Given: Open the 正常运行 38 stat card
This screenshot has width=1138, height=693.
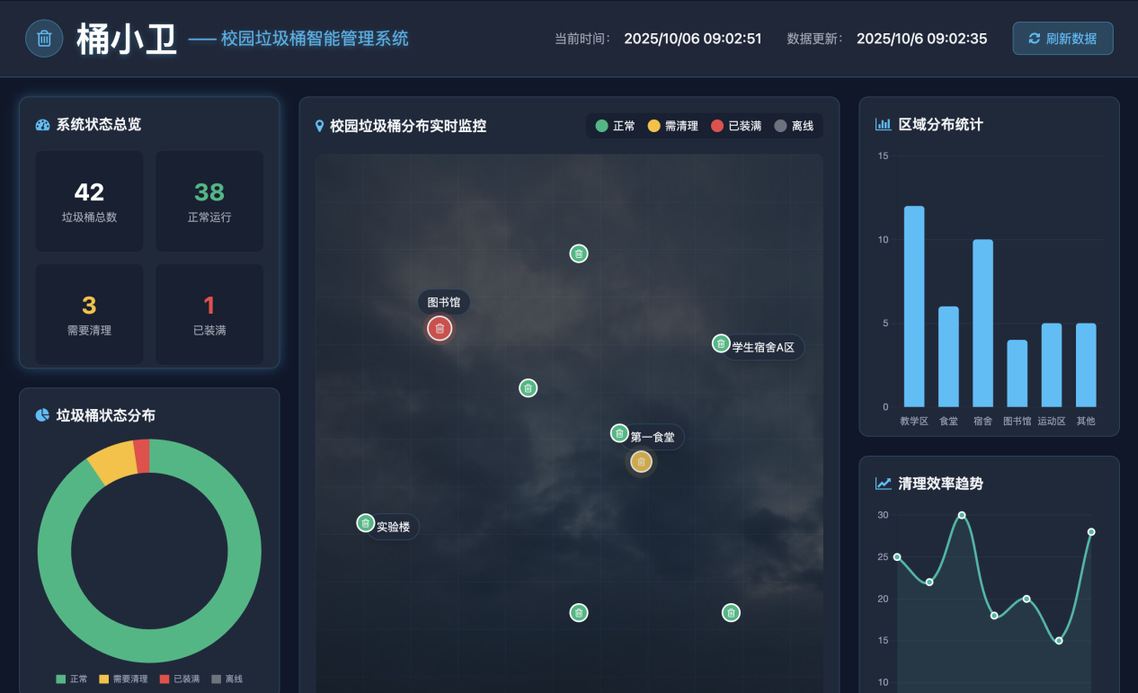Looking at the screenshot, I should (209, 201).
